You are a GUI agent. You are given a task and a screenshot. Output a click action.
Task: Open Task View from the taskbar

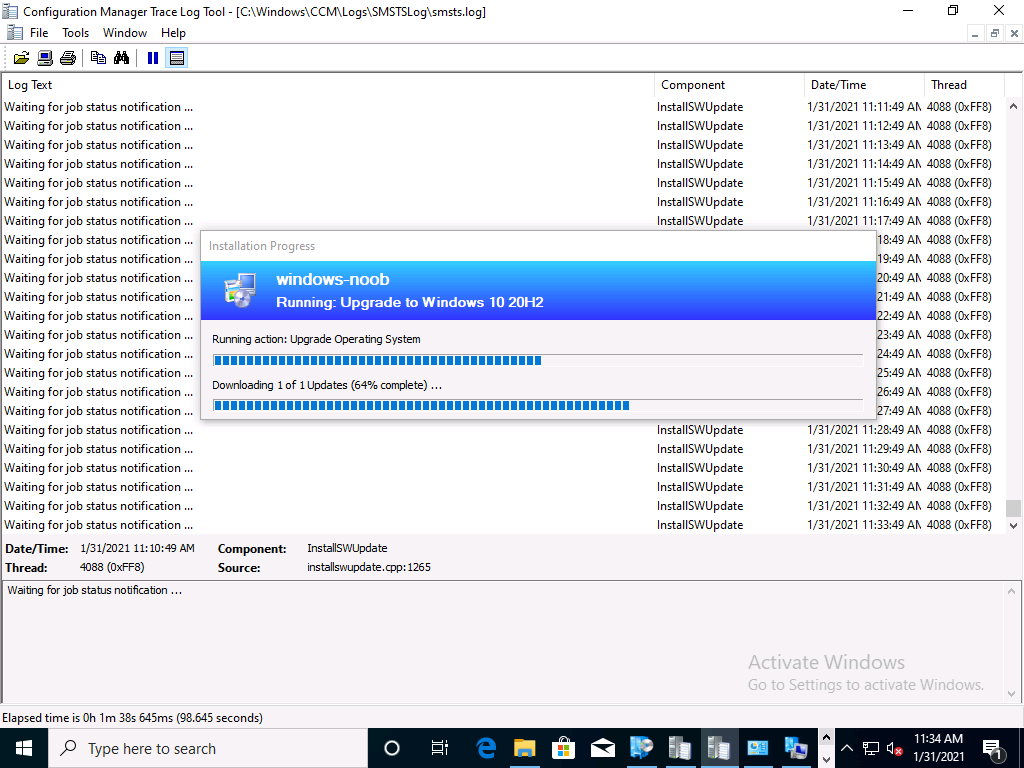tap(440, 748)
